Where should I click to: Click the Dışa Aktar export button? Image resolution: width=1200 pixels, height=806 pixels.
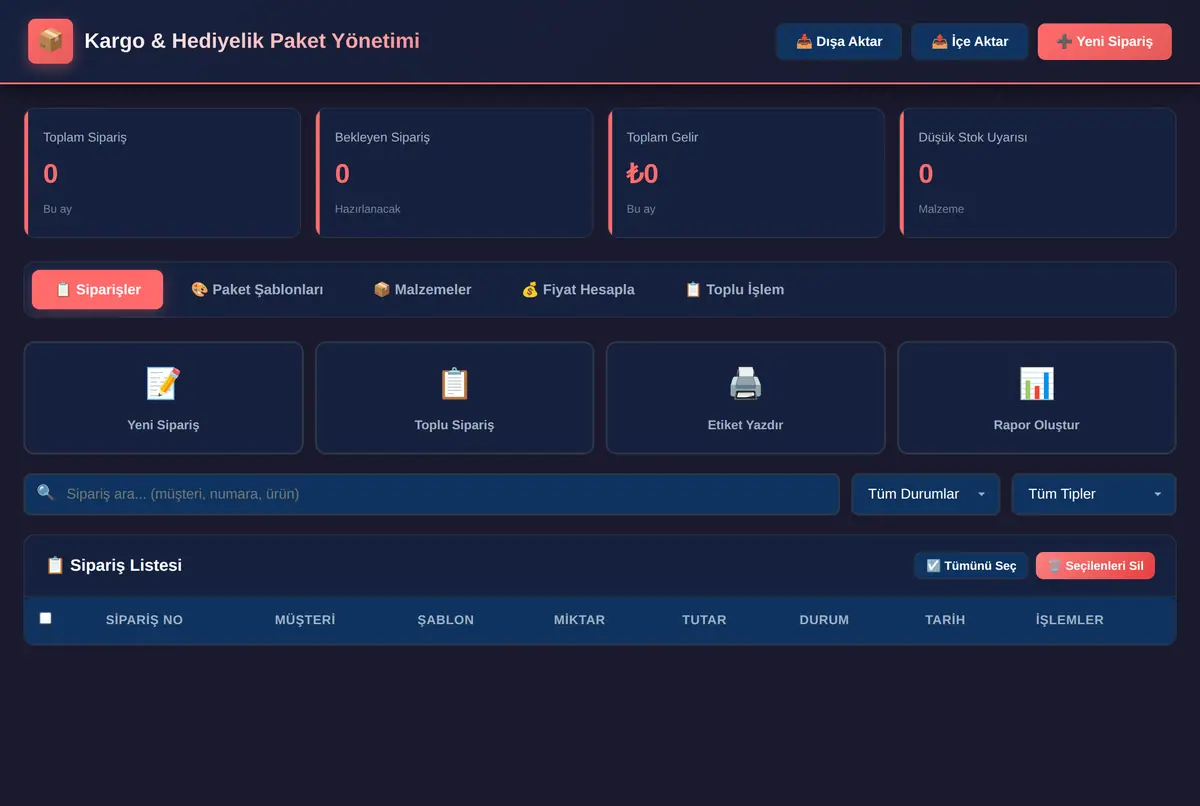coord(839,42)
